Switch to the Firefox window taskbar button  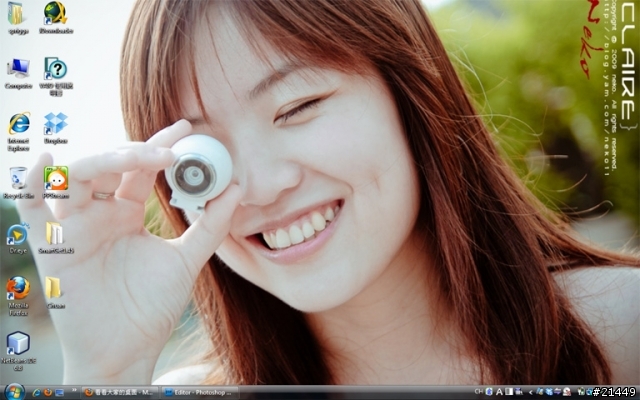(x=119, y=393)
